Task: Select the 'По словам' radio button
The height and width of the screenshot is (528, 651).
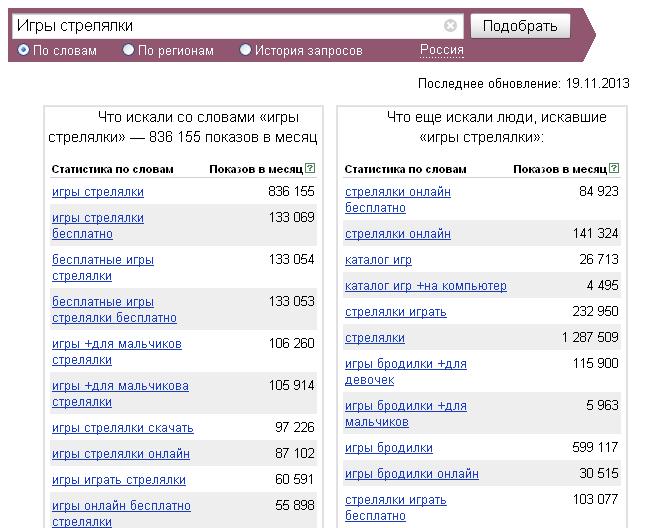Action: point(23,50)
